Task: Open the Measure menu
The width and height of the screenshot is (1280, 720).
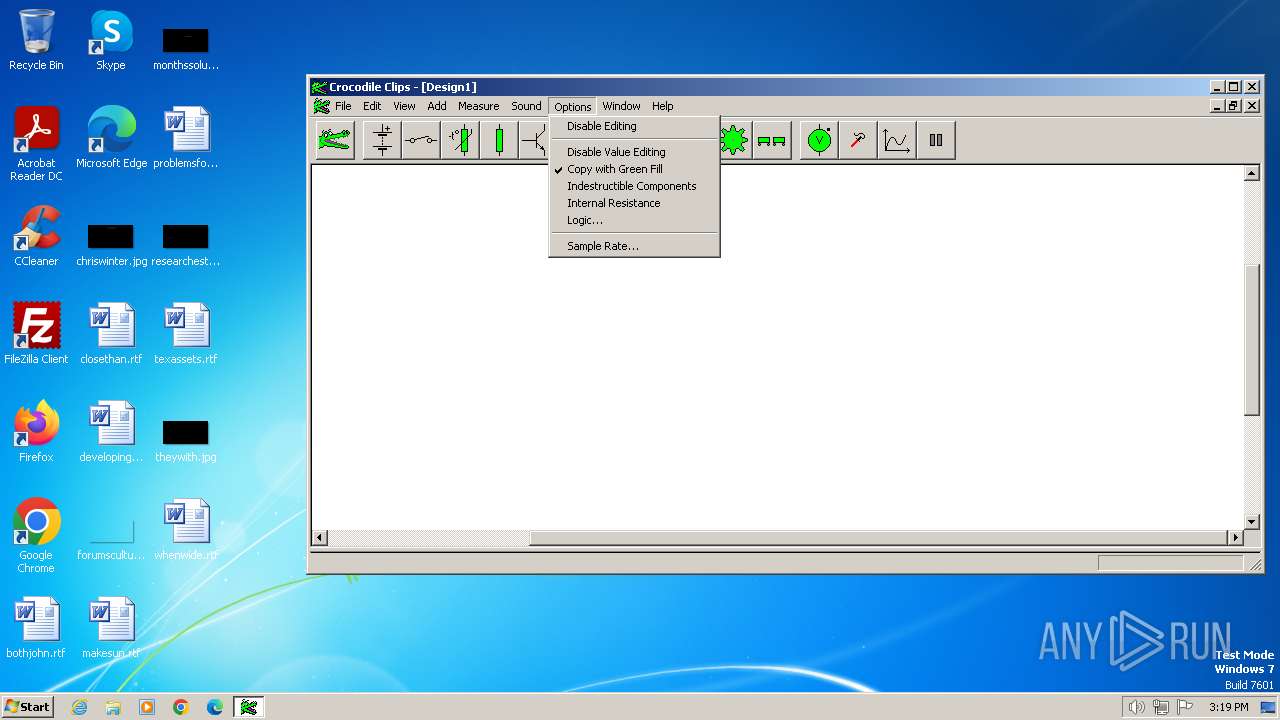Action: click(x=478, y=106)
